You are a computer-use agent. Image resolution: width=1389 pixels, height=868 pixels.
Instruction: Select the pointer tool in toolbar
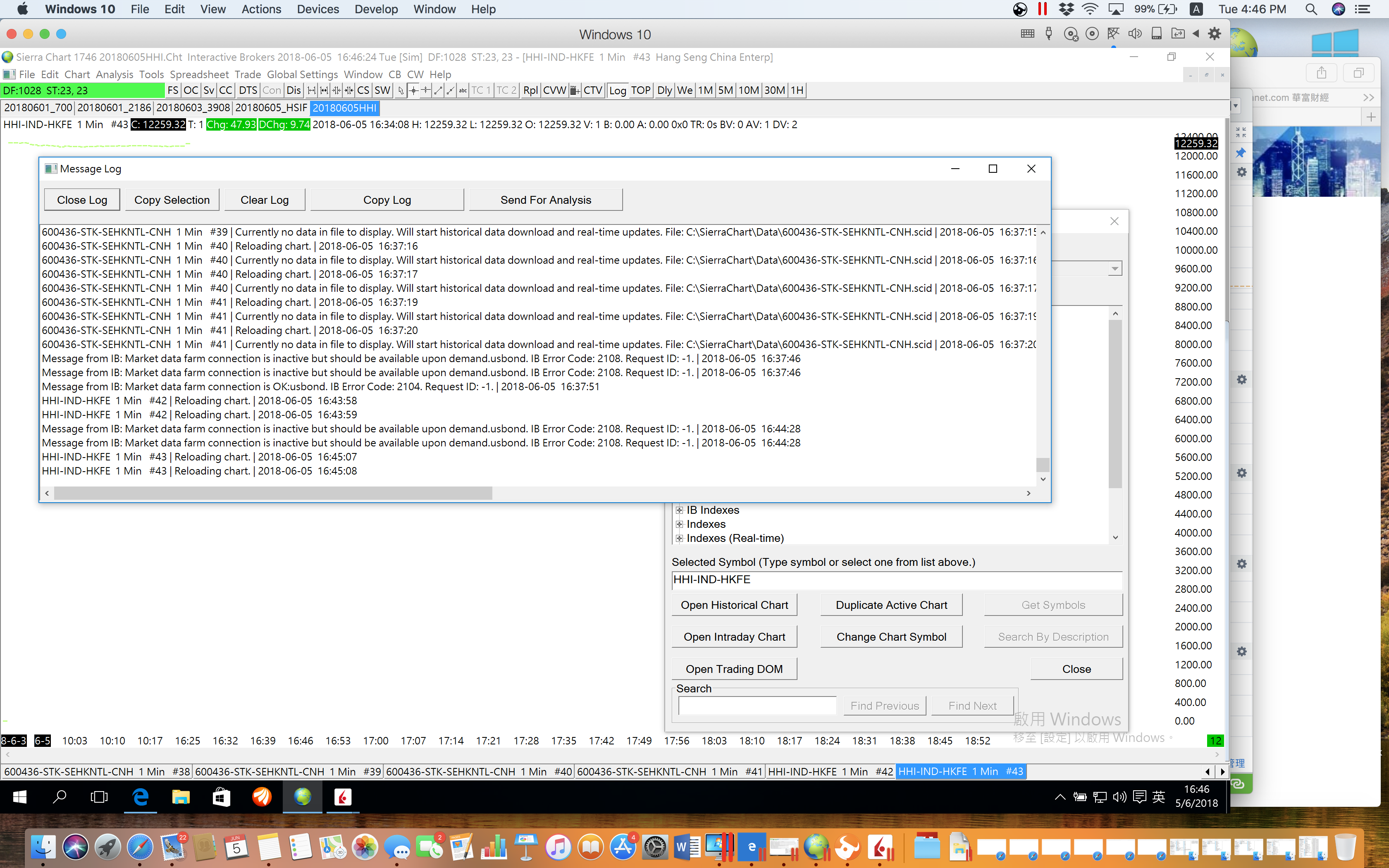(401, 90)
